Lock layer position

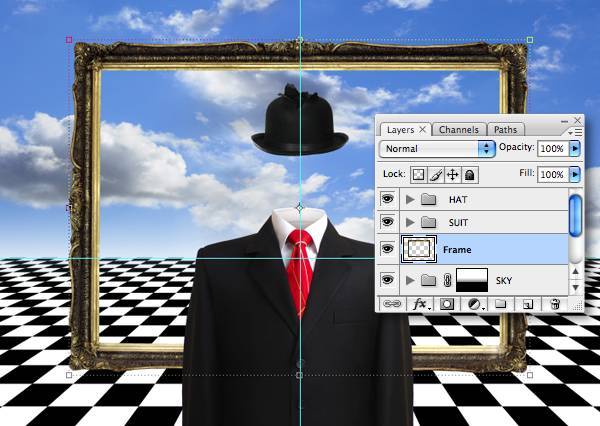tap(453, 175)
